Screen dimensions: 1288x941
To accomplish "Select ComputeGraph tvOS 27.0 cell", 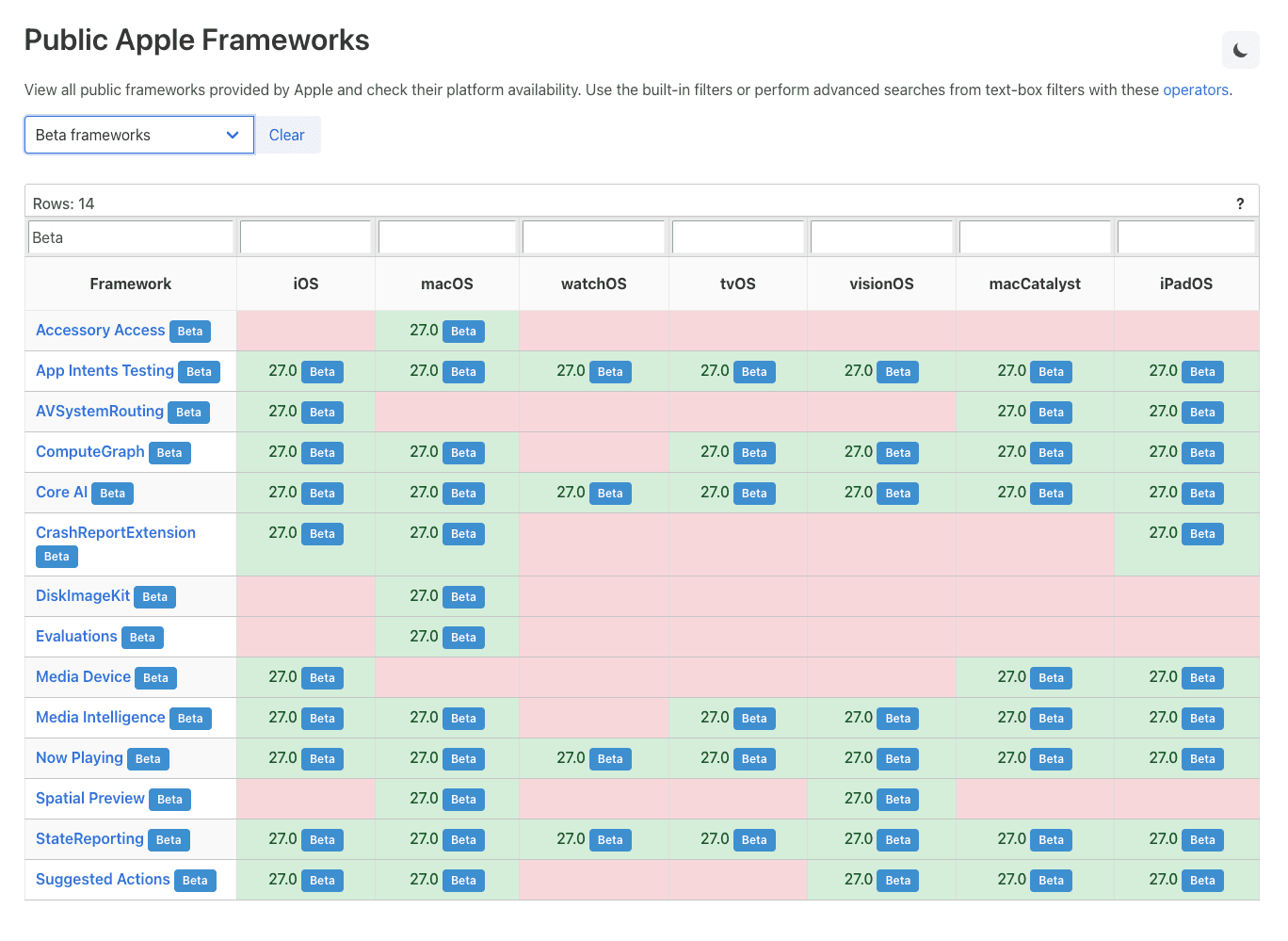I will [x=738, y=452].
